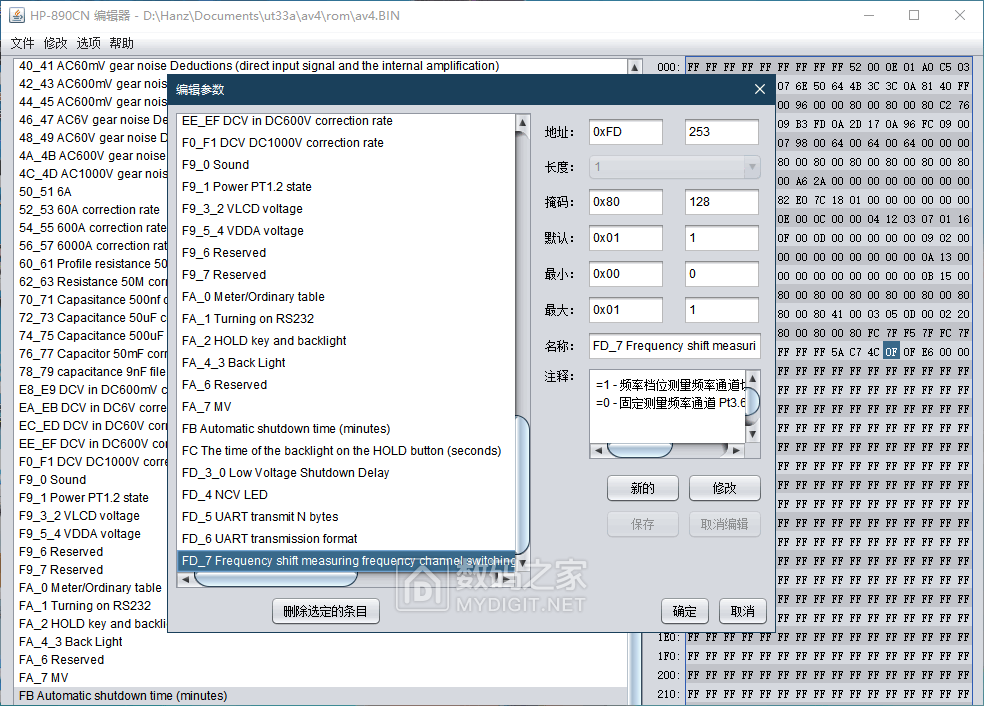
Task: Confirm with the 确定 button
Action: tap(685, 611)
